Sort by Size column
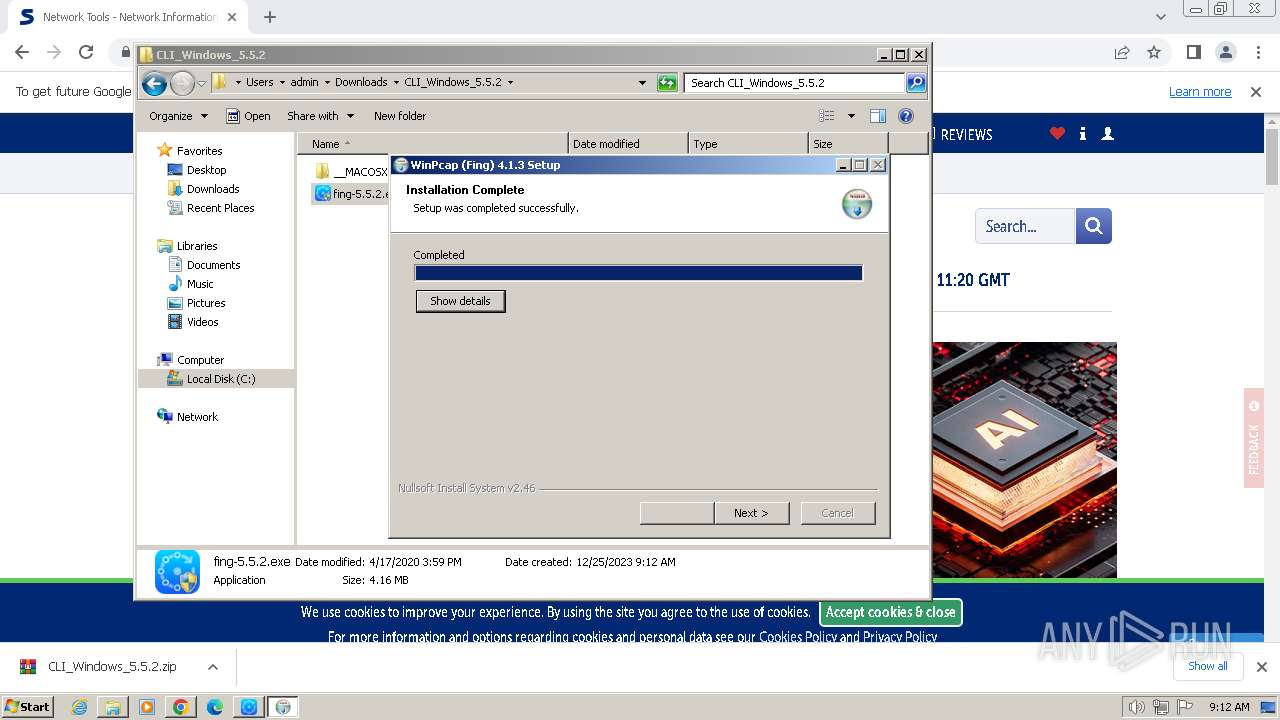Image resolution: width=1280 pixels, height=720 pixels. coord(848,144)
